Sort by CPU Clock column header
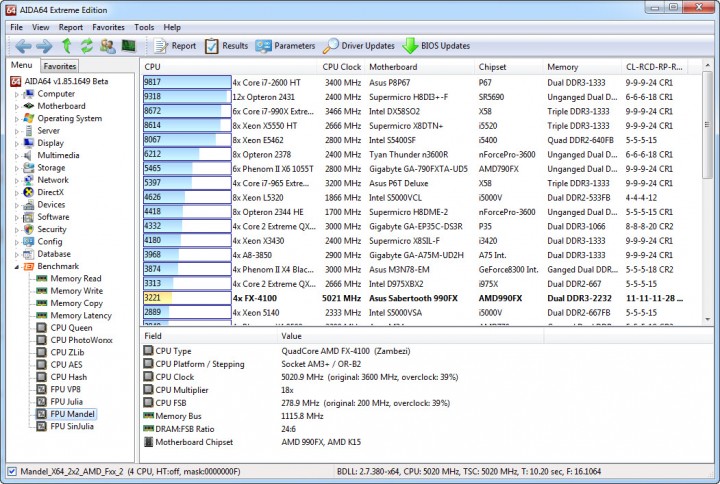The image size is (720, 484). point(341,67)
